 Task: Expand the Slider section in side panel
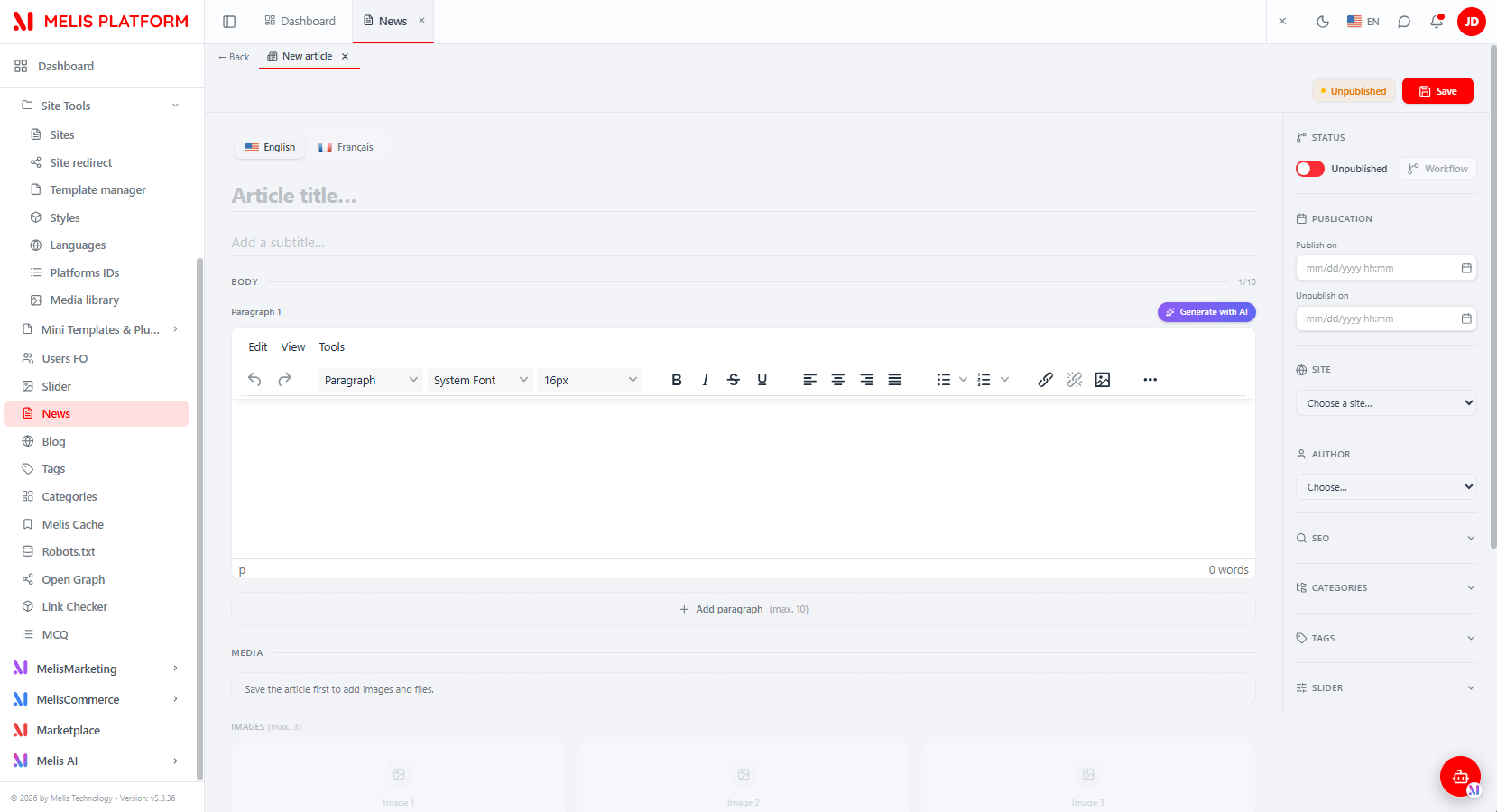click(x=1386, y=687)
